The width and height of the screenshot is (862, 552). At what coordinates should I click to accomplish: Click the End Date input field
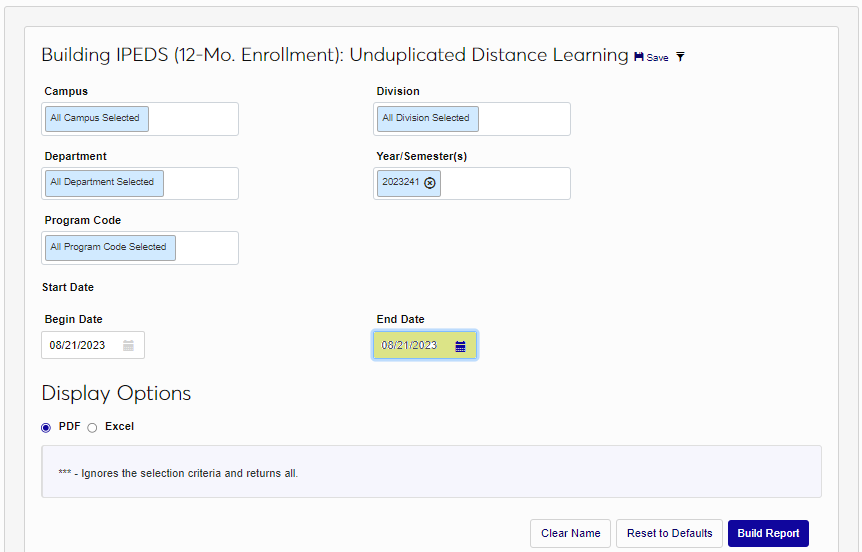(425, 345)
